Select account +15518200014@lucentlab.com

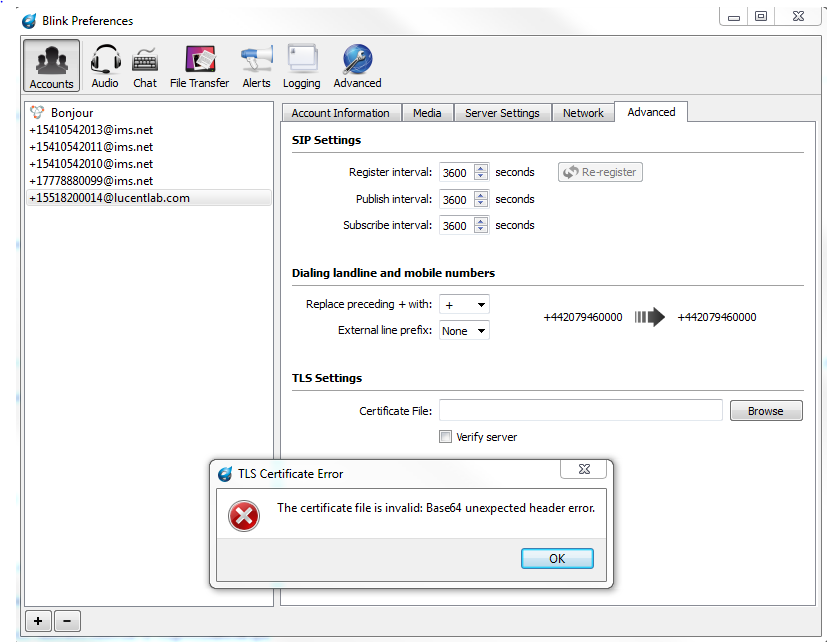pyautogui.click(x=149, y=198)
